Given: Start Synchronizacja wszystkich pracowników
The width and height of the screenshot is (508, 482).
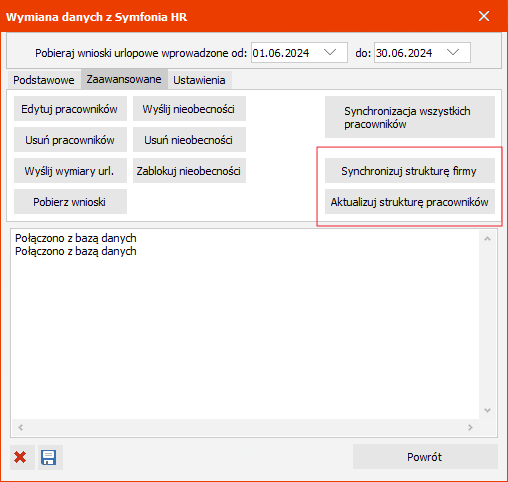Looking at the screenshot, I should [x=410, y=117].
